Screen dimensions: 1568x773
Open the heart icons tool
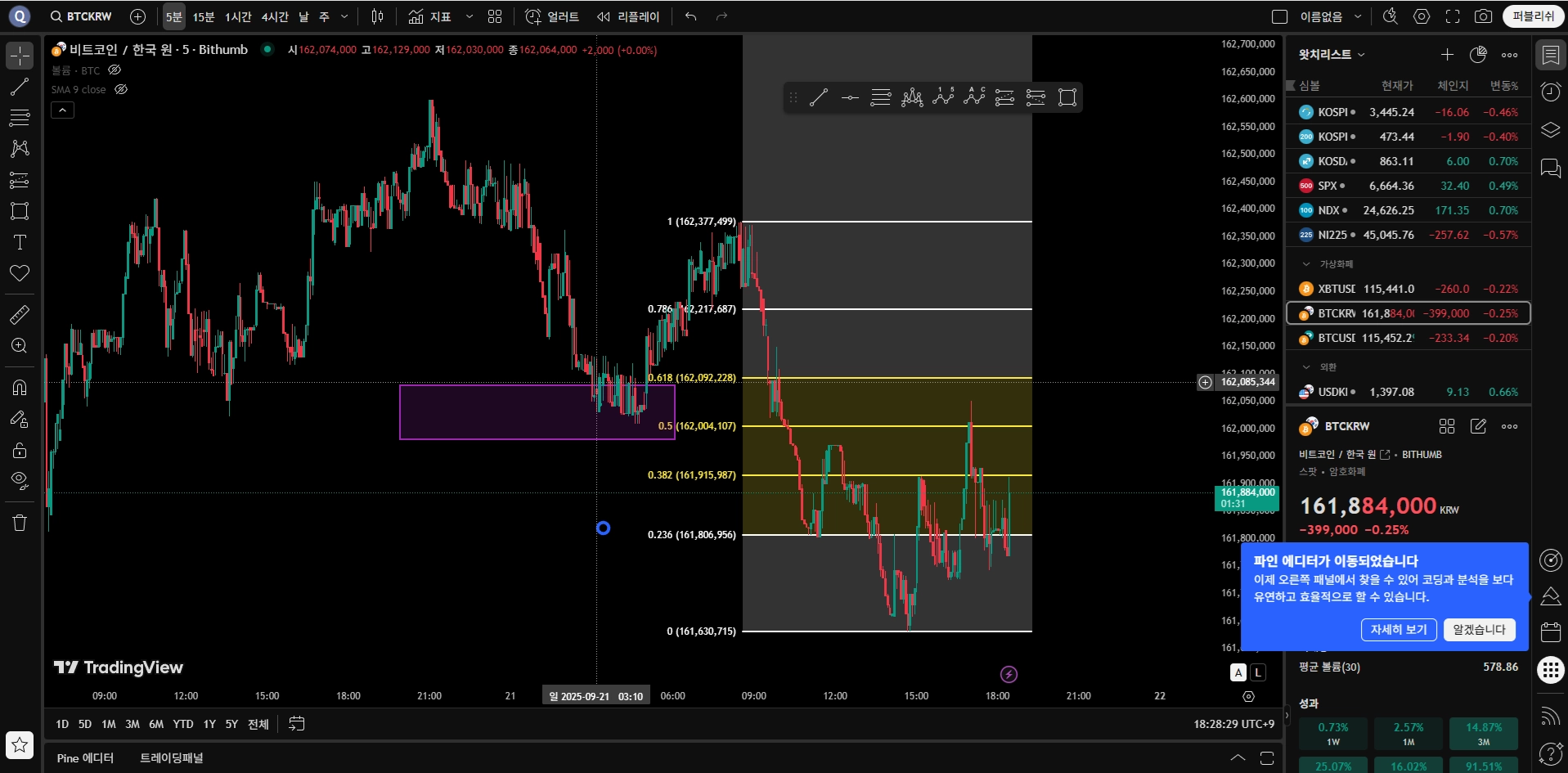point(20,273)
